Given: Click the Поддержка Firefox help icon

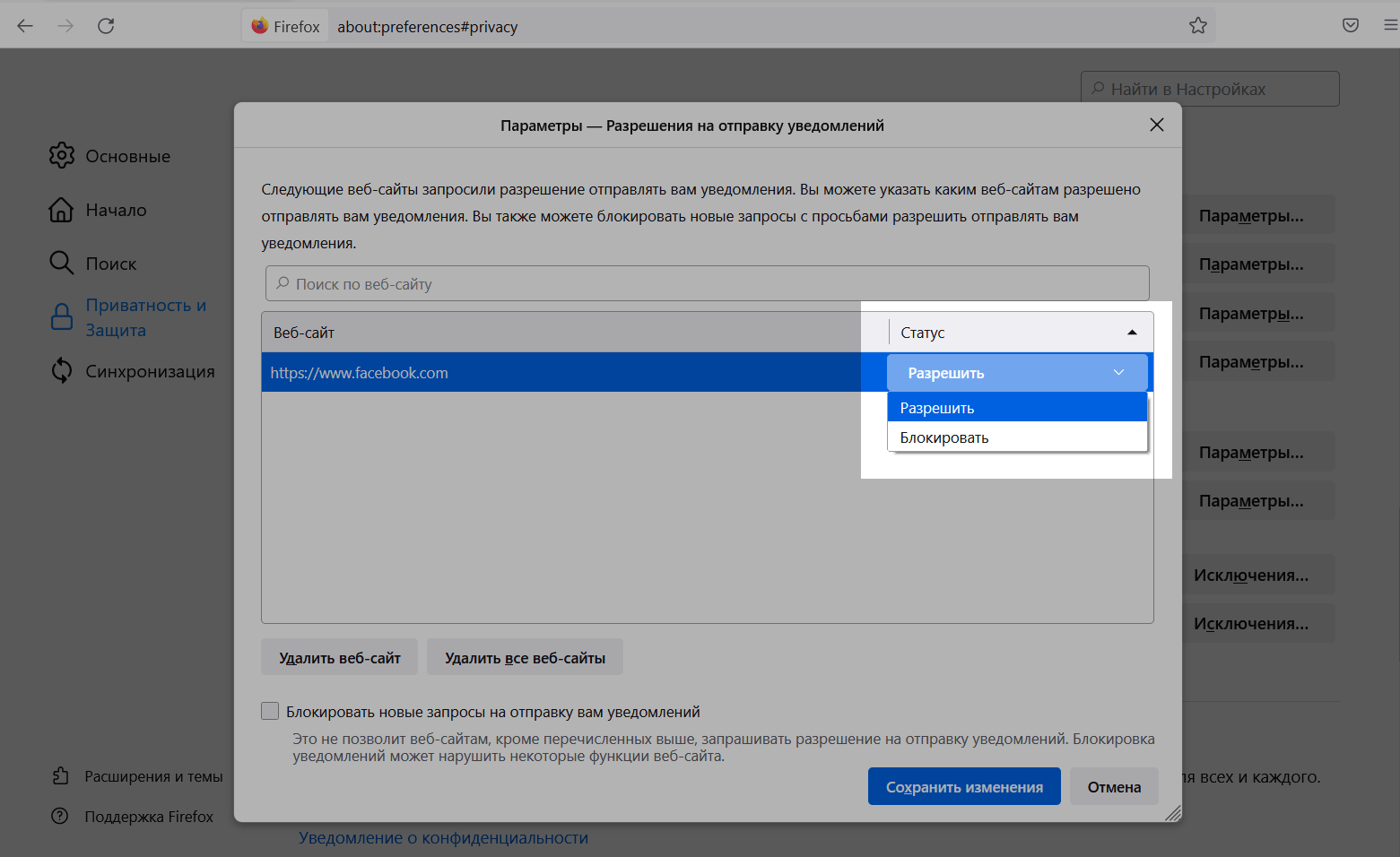Looking at the screenshot, I should [60, 816].
